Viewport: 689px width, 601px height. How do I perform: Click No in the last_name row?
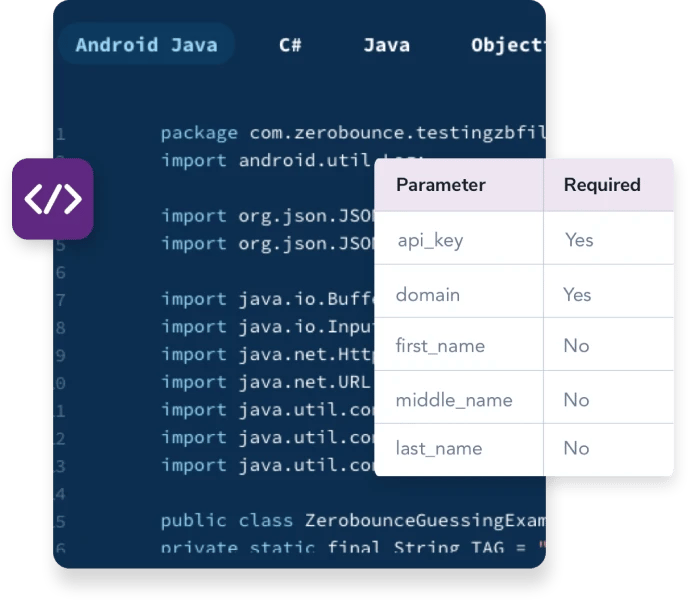576,448
